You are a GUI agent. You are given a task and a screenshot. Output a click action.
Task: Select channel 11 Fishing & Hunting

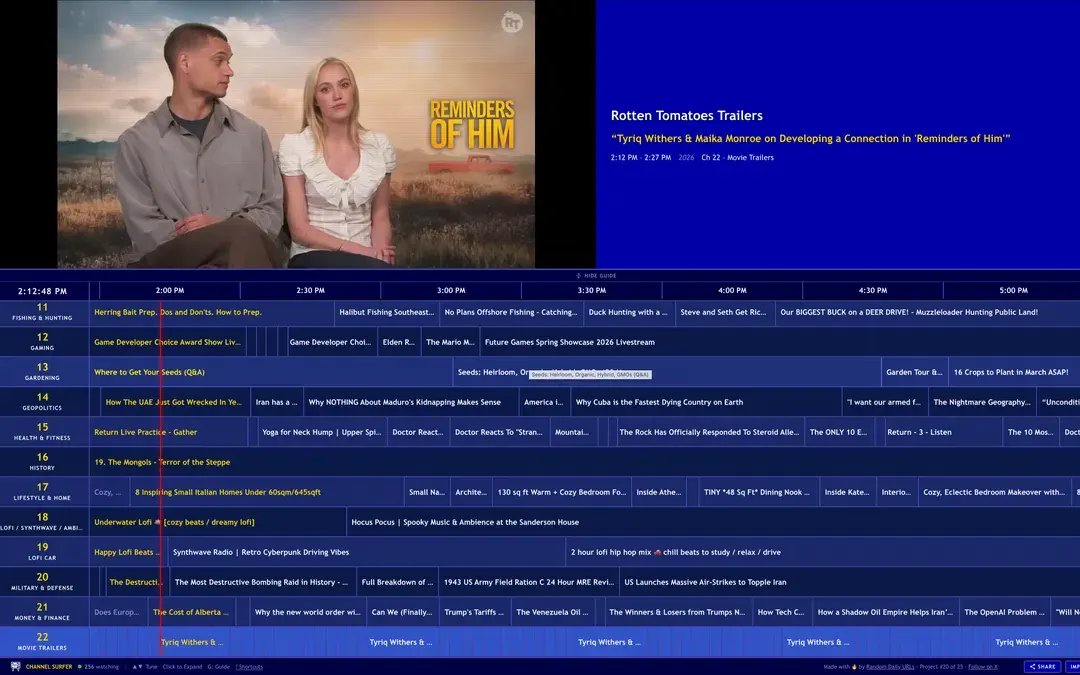click(43, 312)
